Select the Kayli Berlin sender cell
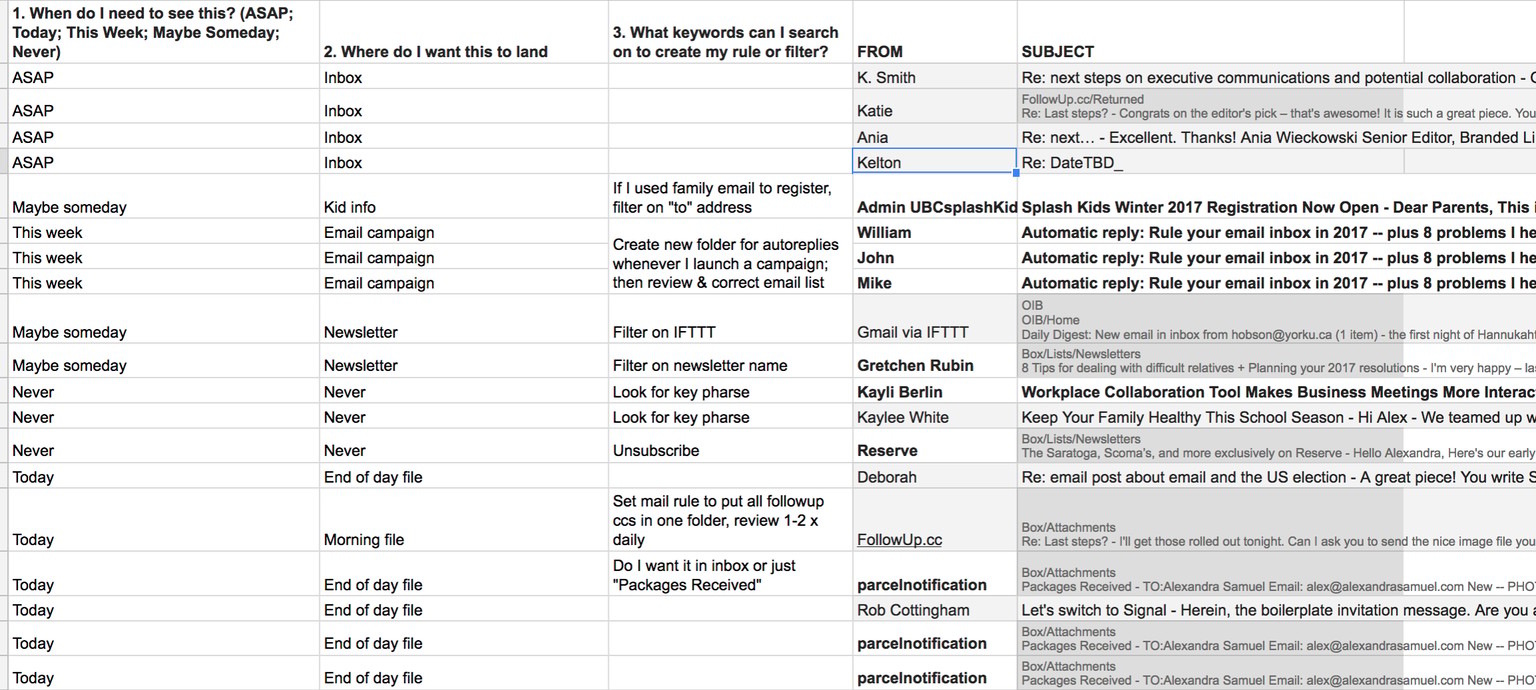The height and width of the screenshot is (690, 1536). click(935, 392)
